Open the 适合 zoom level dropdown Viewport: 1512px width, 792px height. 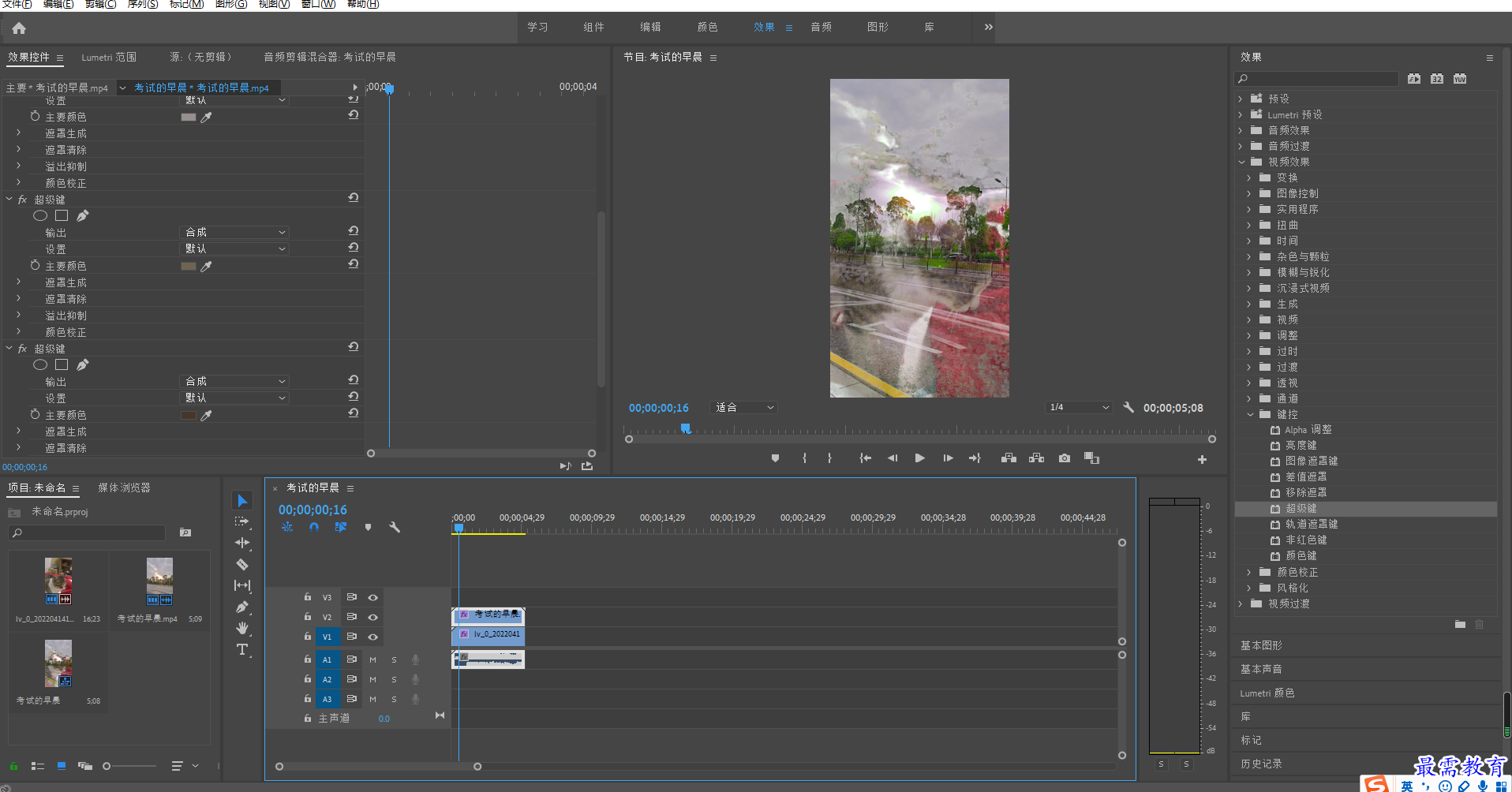[744, 408]
